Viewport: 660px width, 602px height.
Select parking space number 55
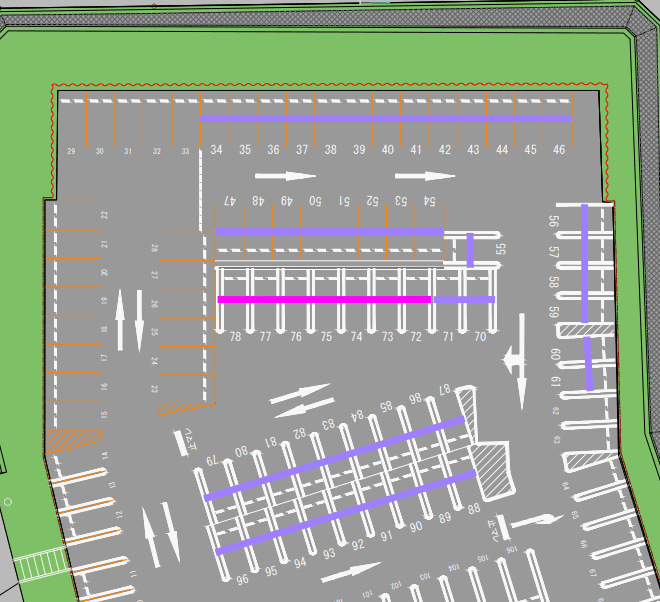501,249
